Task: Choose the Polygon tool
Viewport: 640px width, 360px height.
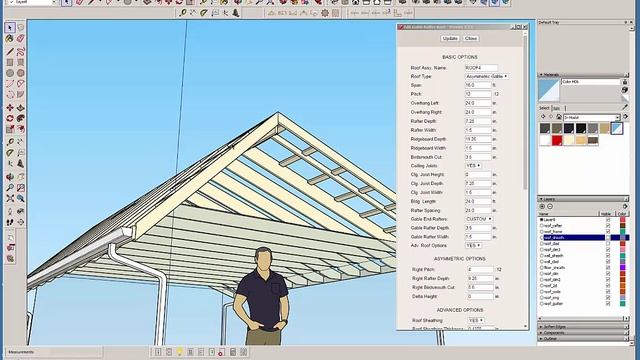Action: [21, 73]
